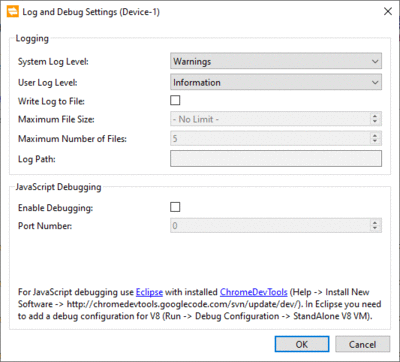The image size is (400, 362).
Task: Open the System Log Level dropdown
Action: tap(276, 61)
